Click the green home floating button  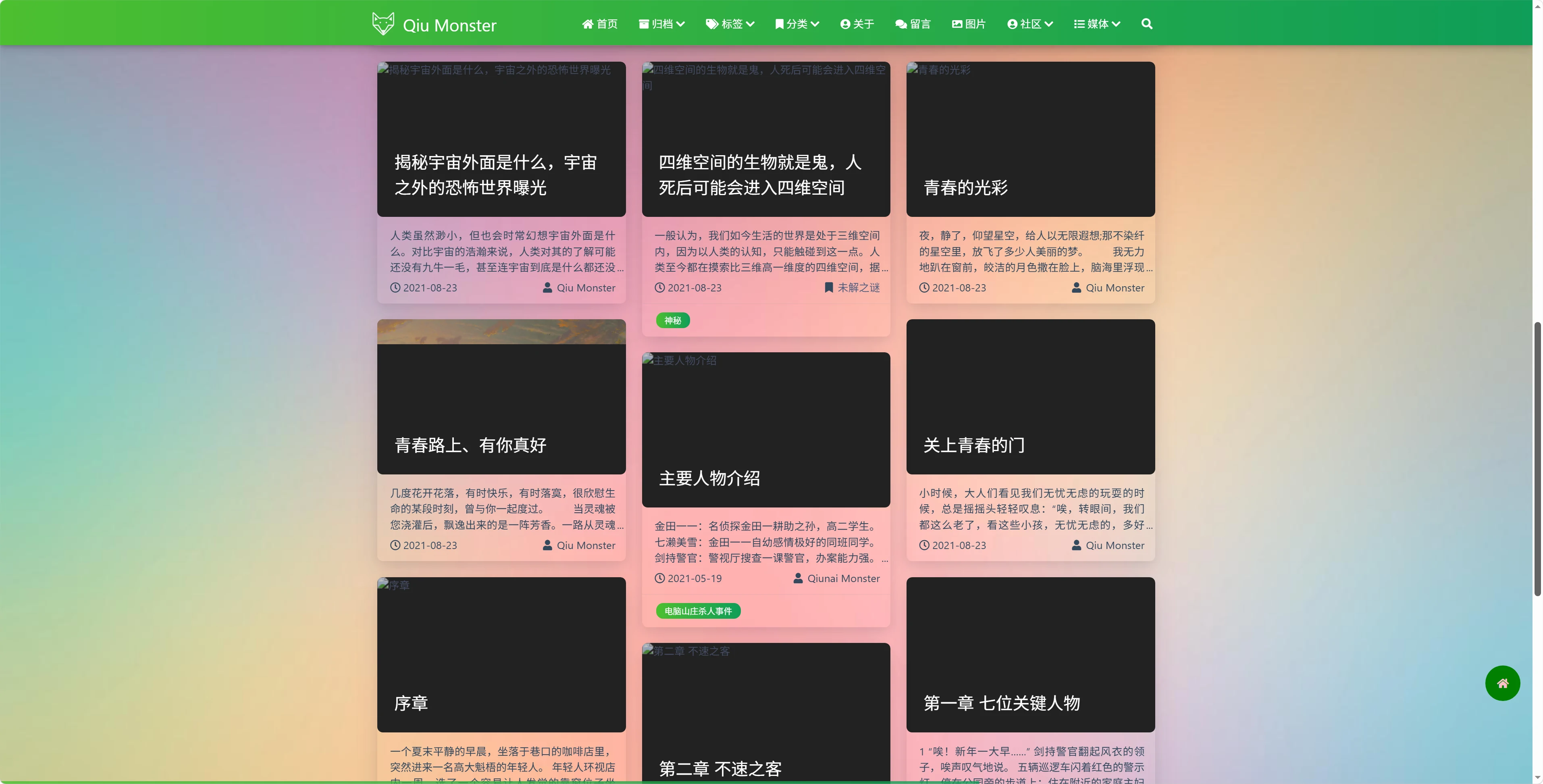tap(1502, 683)
